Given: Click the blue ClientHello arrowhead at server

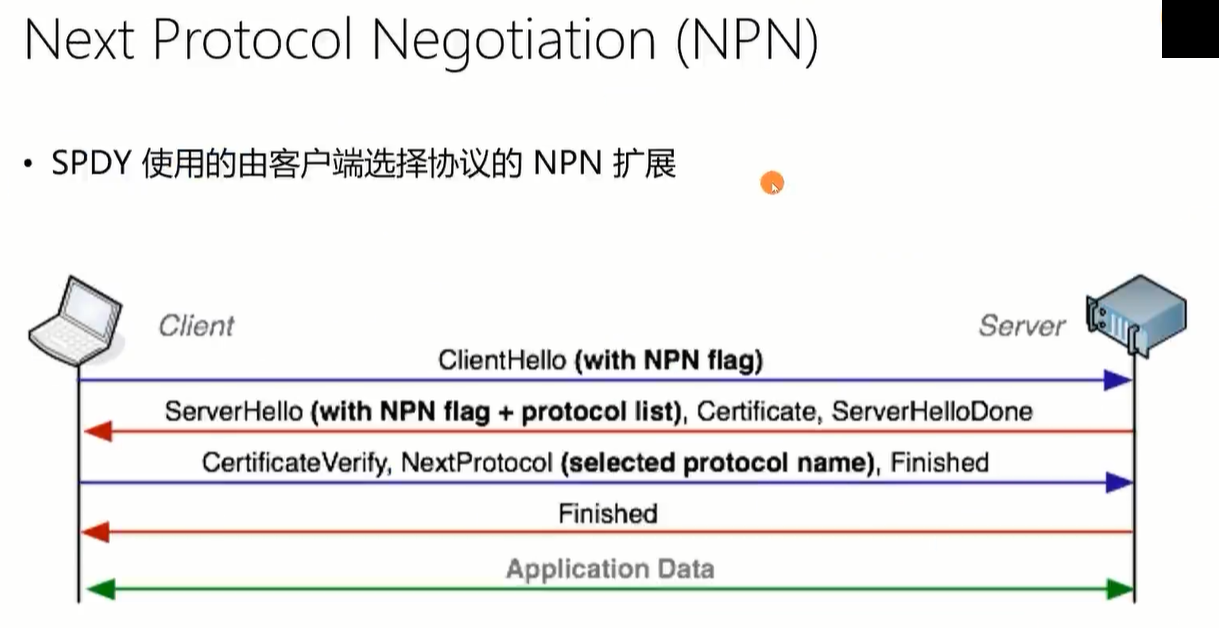Looking at the screenshot, I should point(1118,380).
